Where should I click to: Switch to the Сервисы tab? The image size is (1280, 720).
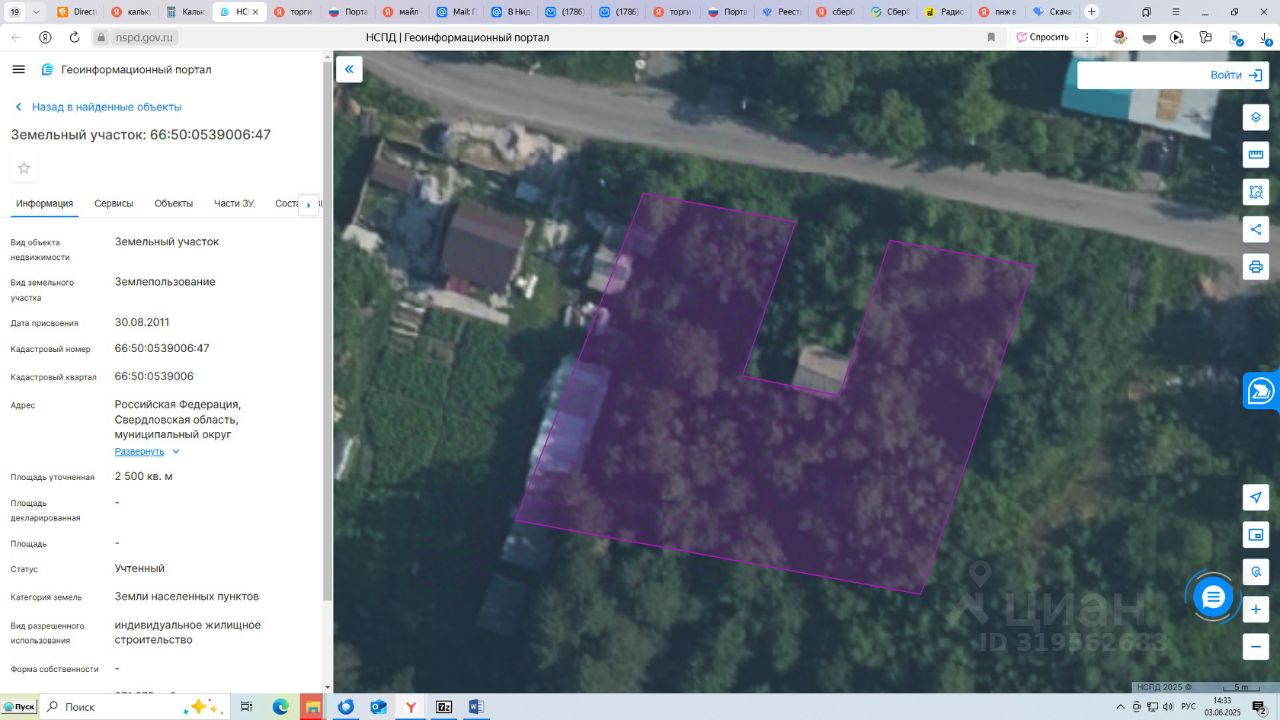pyautogui.click(x=114, y=203)
